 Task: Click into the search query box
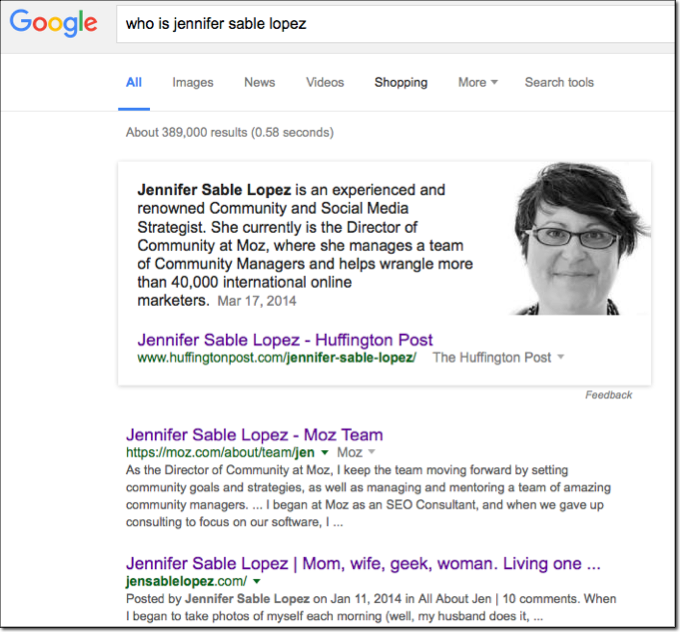pos(390,23)
